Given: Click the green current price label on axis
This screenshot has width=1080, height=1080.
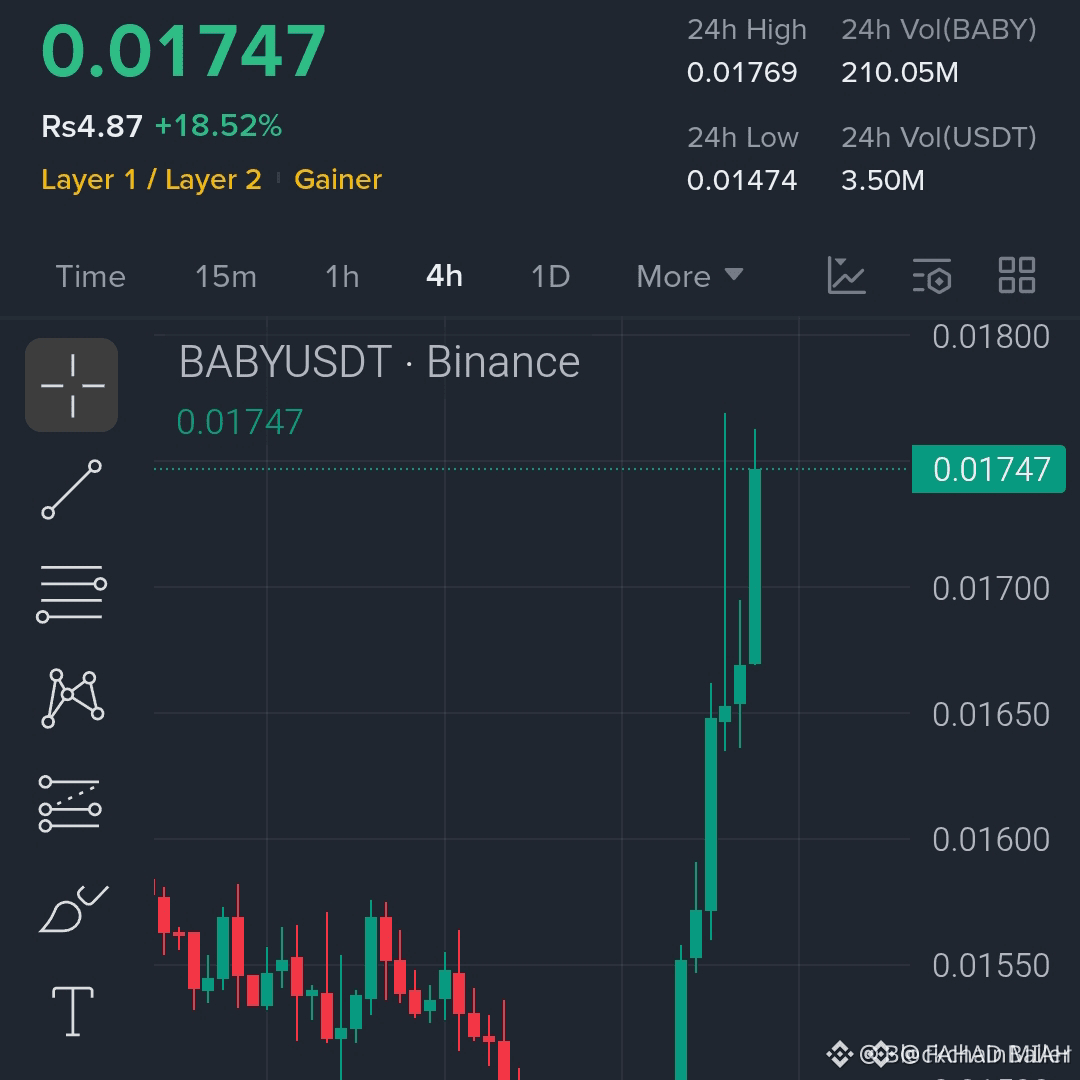Looking at the screenshot, I should 988,469.
